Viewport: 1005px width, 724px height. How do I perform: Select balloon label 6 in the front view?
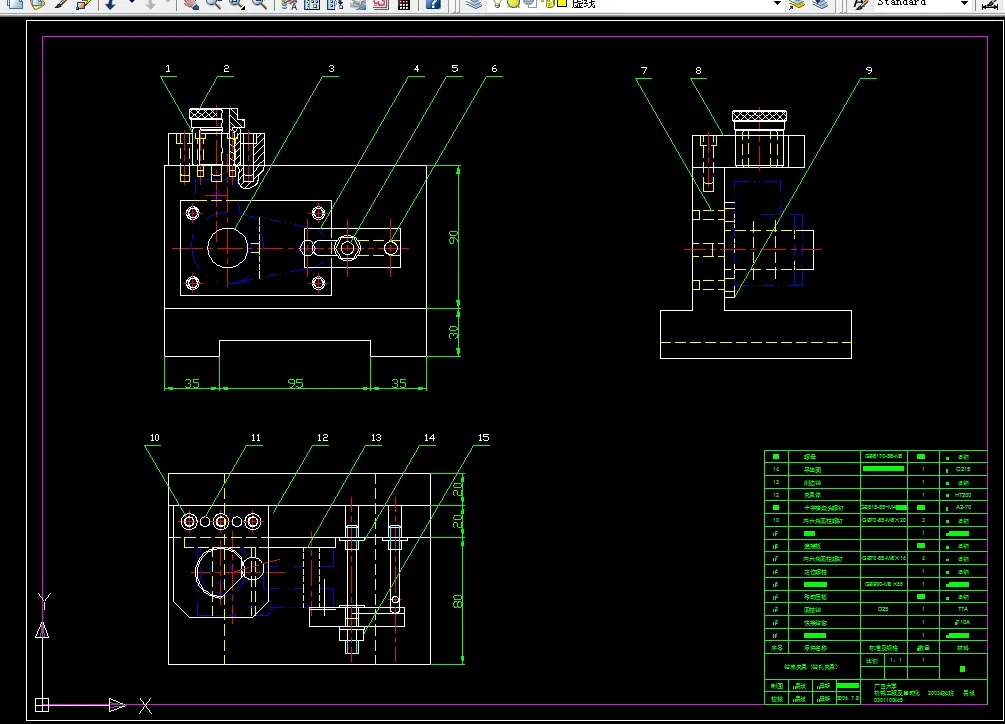pos(494,69)
